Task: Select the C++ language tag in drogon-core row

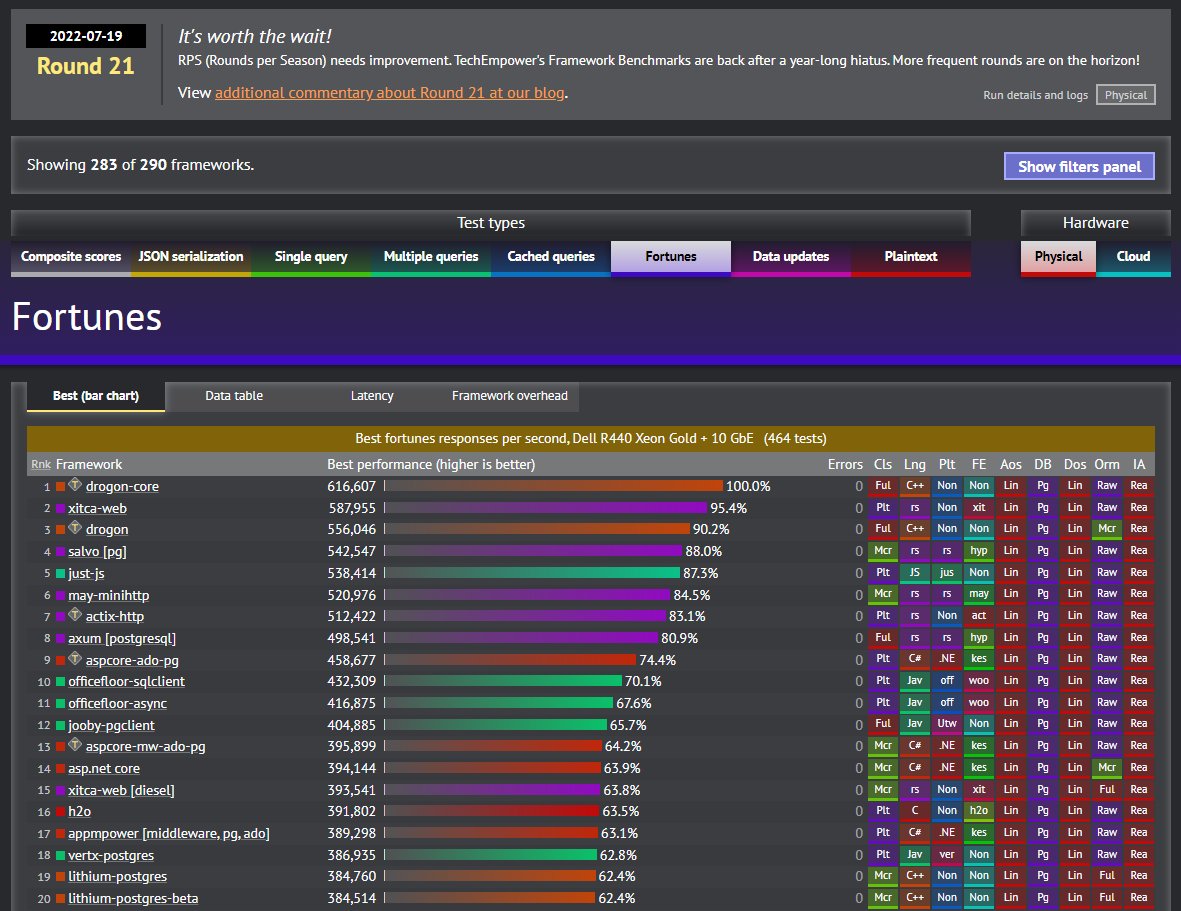Action: point(915,486)
